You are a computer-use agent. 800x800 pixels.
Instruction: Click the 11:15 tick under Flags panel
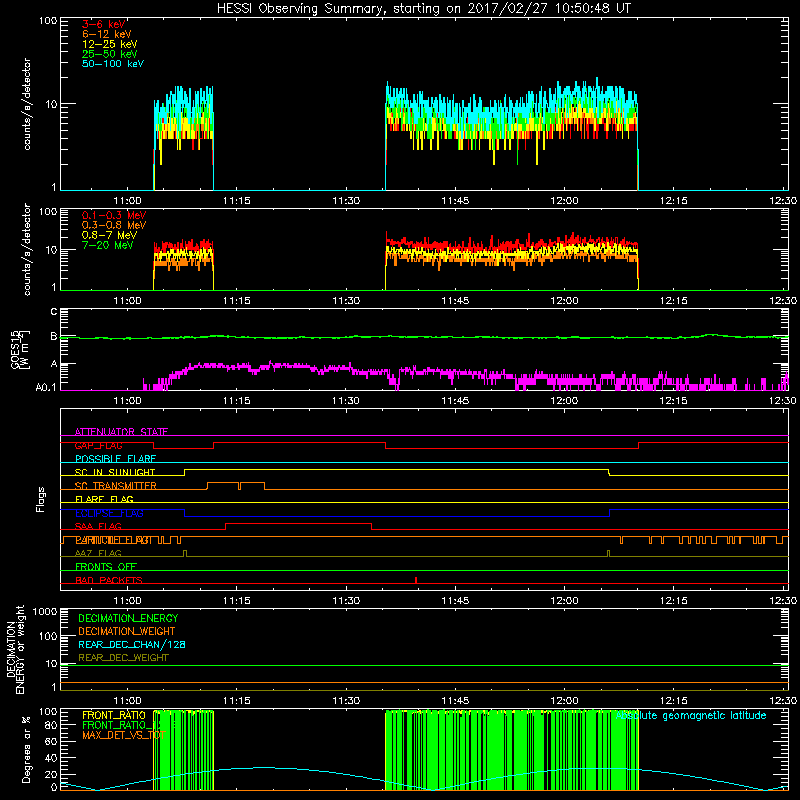pyautogui.click(x=237, y=601)
